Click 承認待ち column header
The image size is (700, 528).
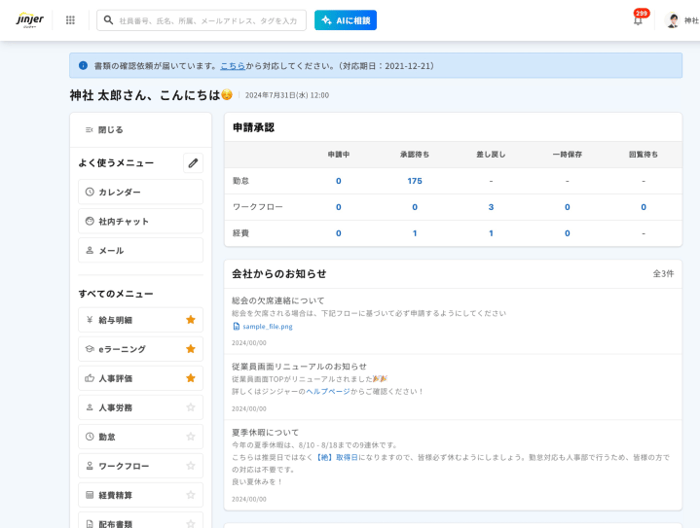[415, 154]
